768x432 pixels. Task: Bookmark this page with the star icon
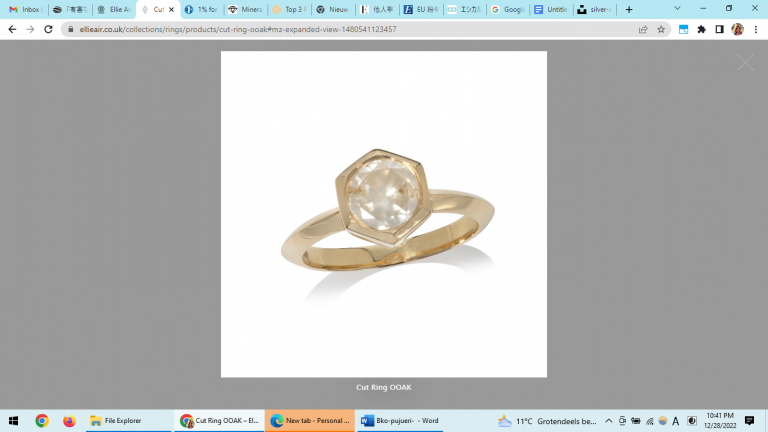pyautogui.click(x=661, y=29)
